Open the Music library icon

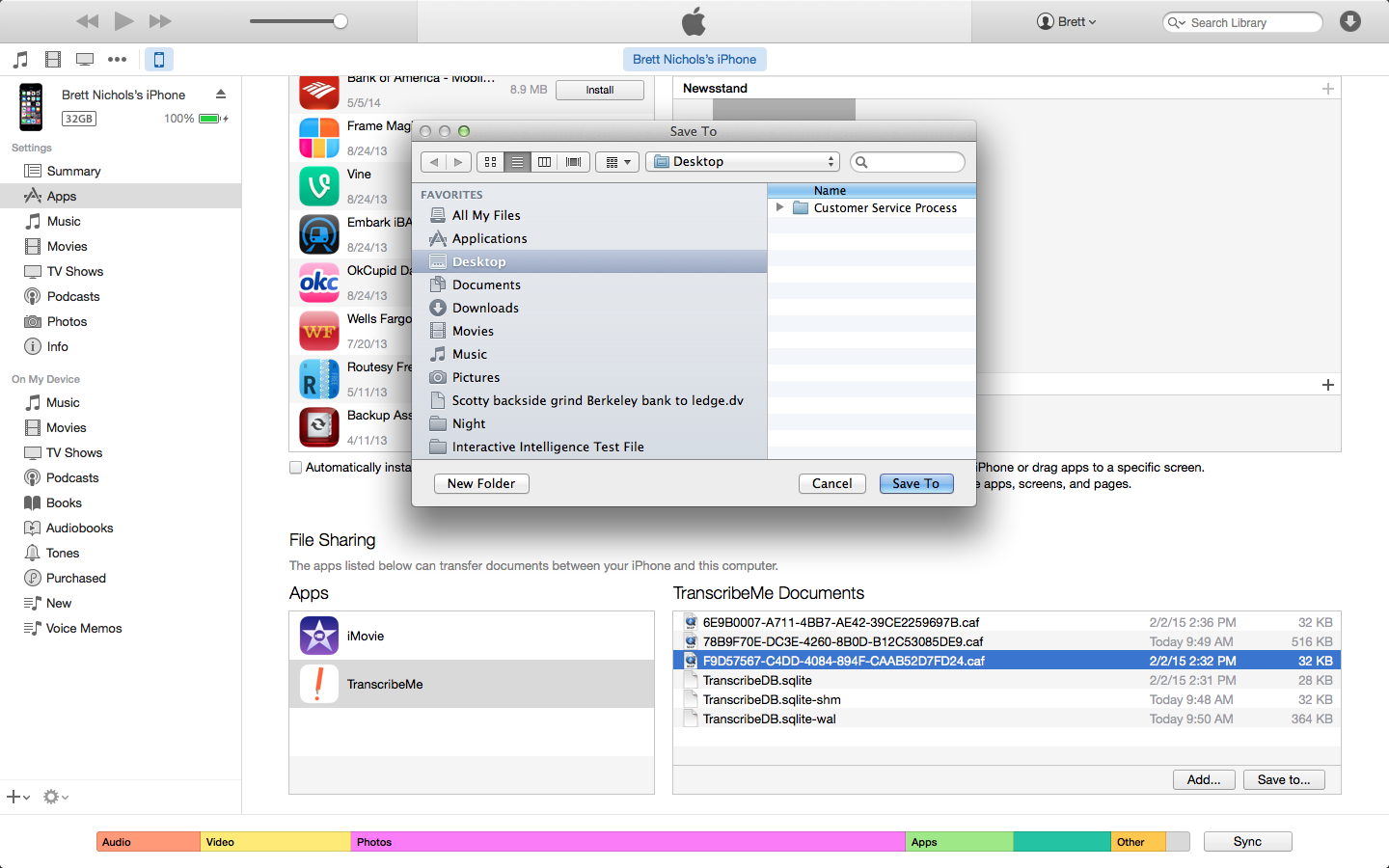click(x=20, y=60)
